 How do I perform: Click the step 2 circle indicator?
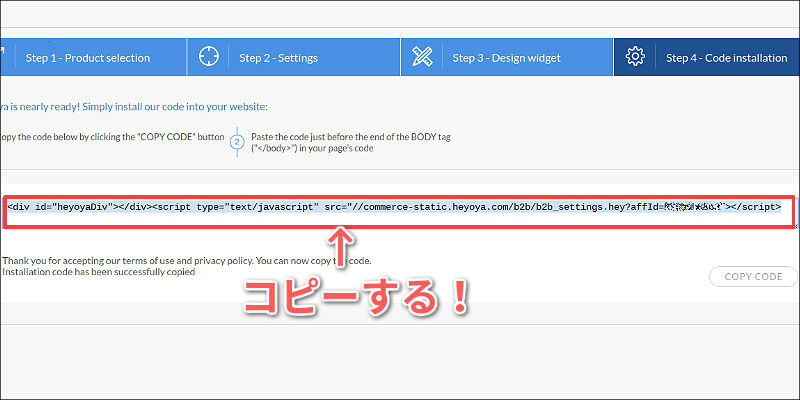(x=236, y=142)
